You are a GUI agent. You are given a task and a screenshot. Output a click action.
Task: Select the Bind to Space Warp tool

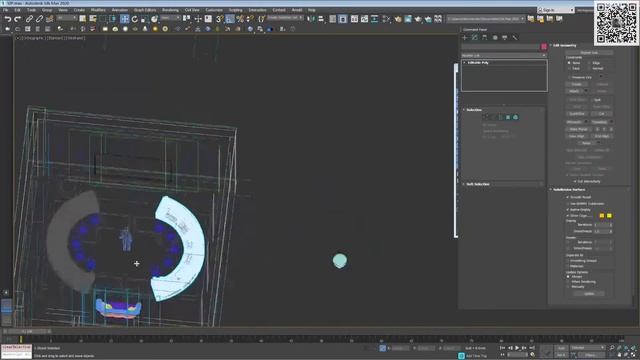(50, 19)
